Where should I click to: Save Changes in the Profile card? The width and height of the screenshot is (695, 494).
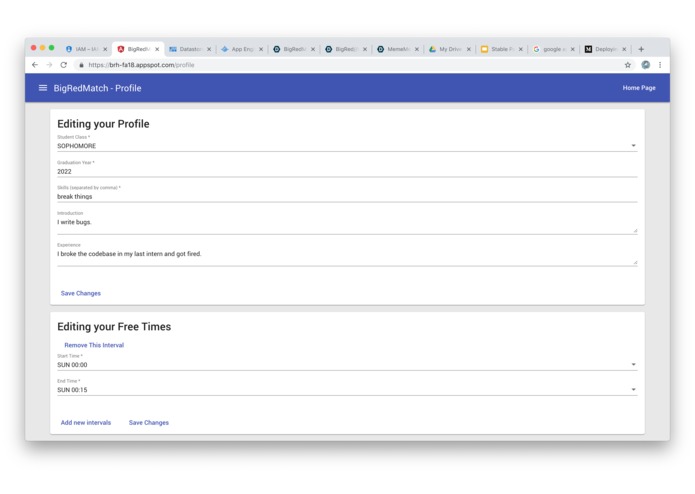(81, 293)
